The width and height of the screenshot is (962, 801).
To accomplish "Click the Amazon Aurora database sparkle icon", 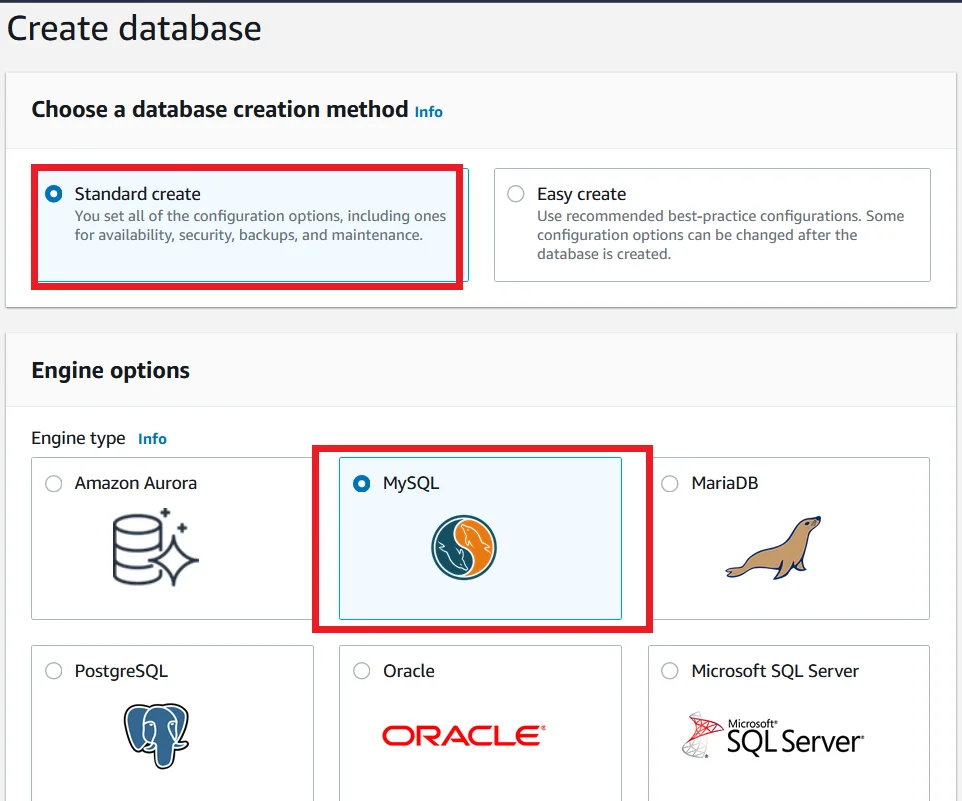I will (155, 546).
